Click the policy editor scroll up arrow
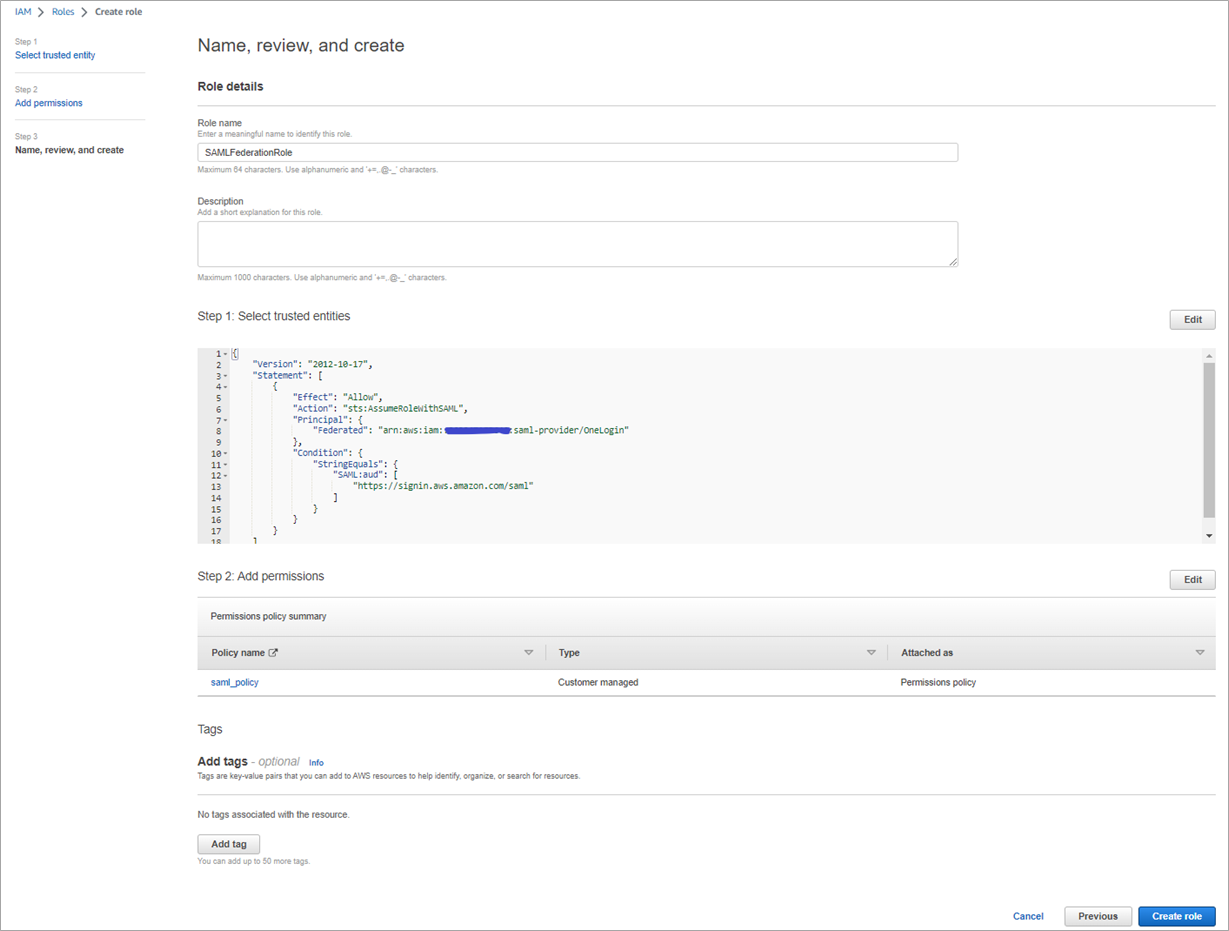 (1209, 356)
